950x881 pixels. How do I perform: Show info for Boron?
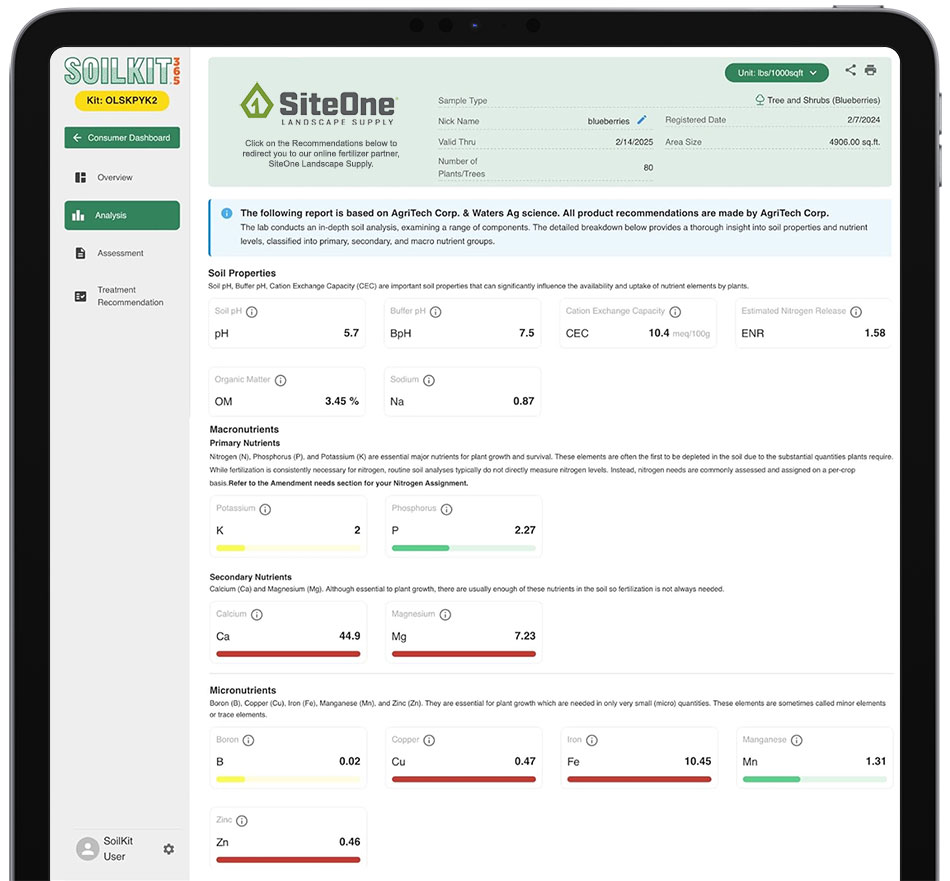[x=248, y=740]
